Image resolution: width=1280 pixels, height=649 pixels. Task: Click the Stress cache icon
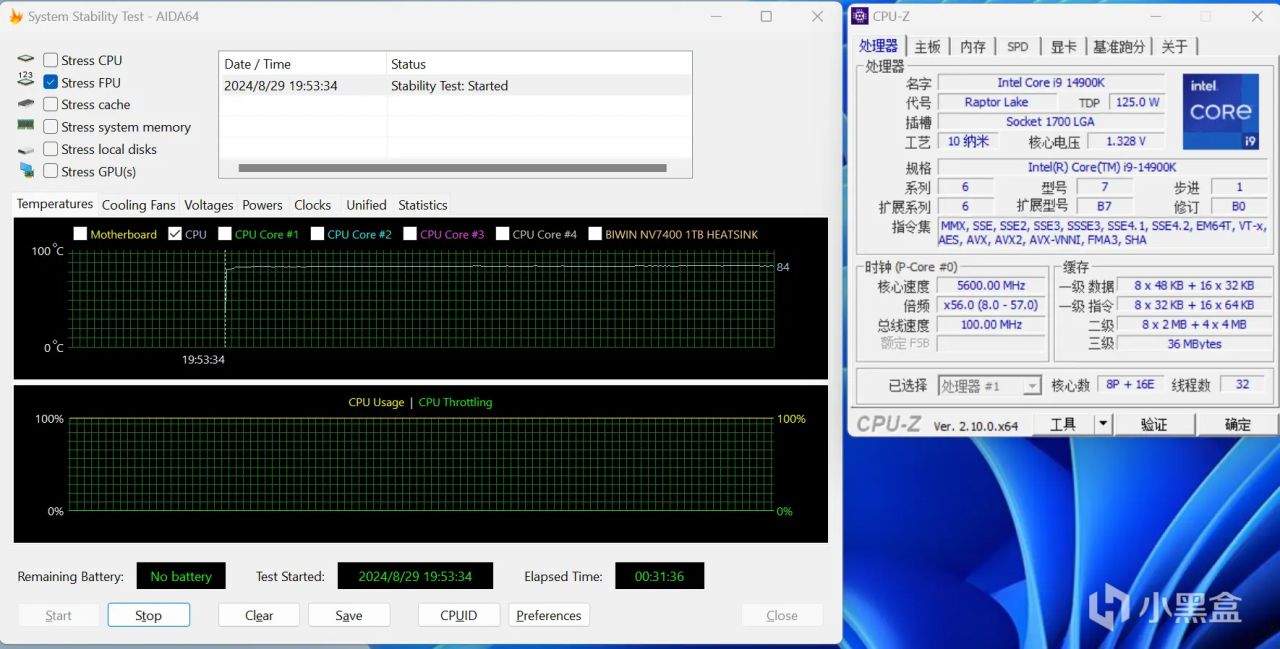click(x=26, y=104)
